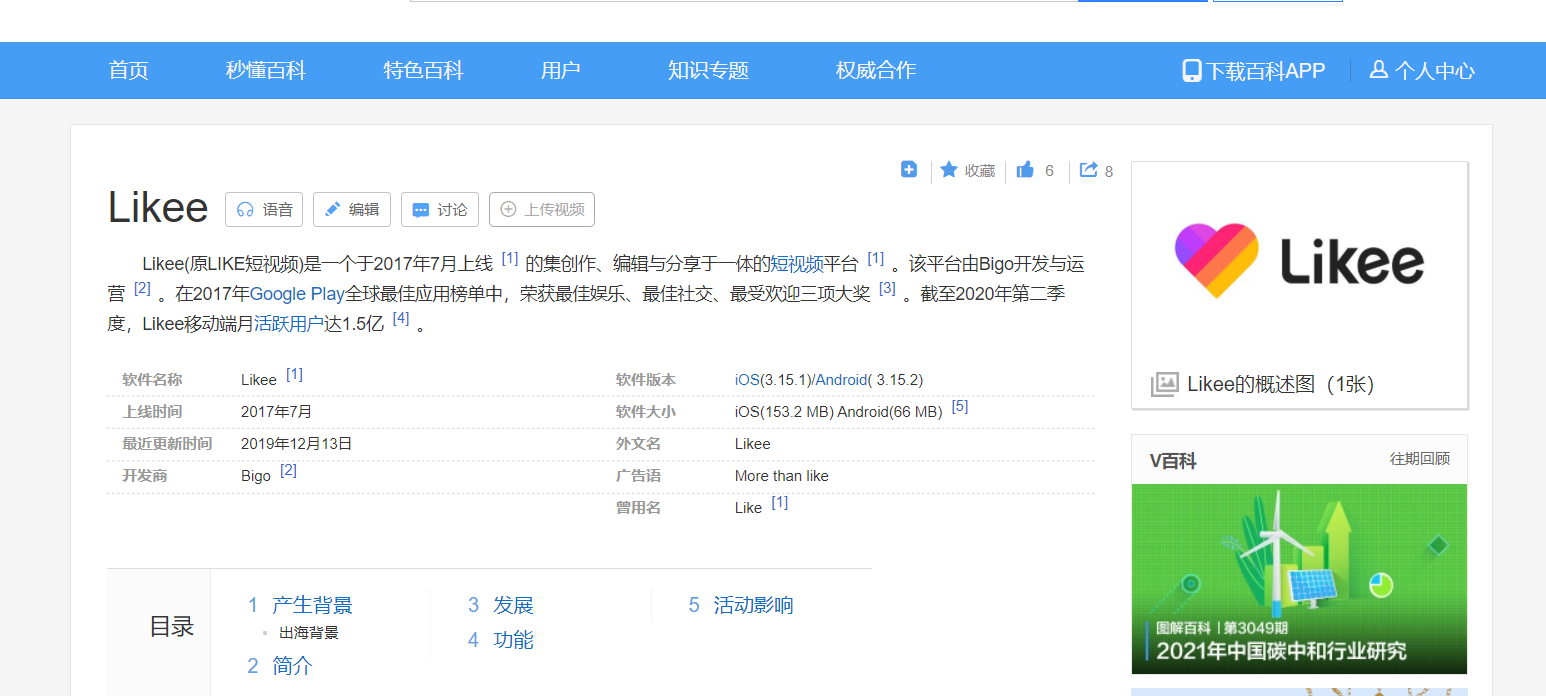Open the 知识专题 navigation tab
Image resolution: width=1546 pixels, height=696 pixels.
[709, 70]
